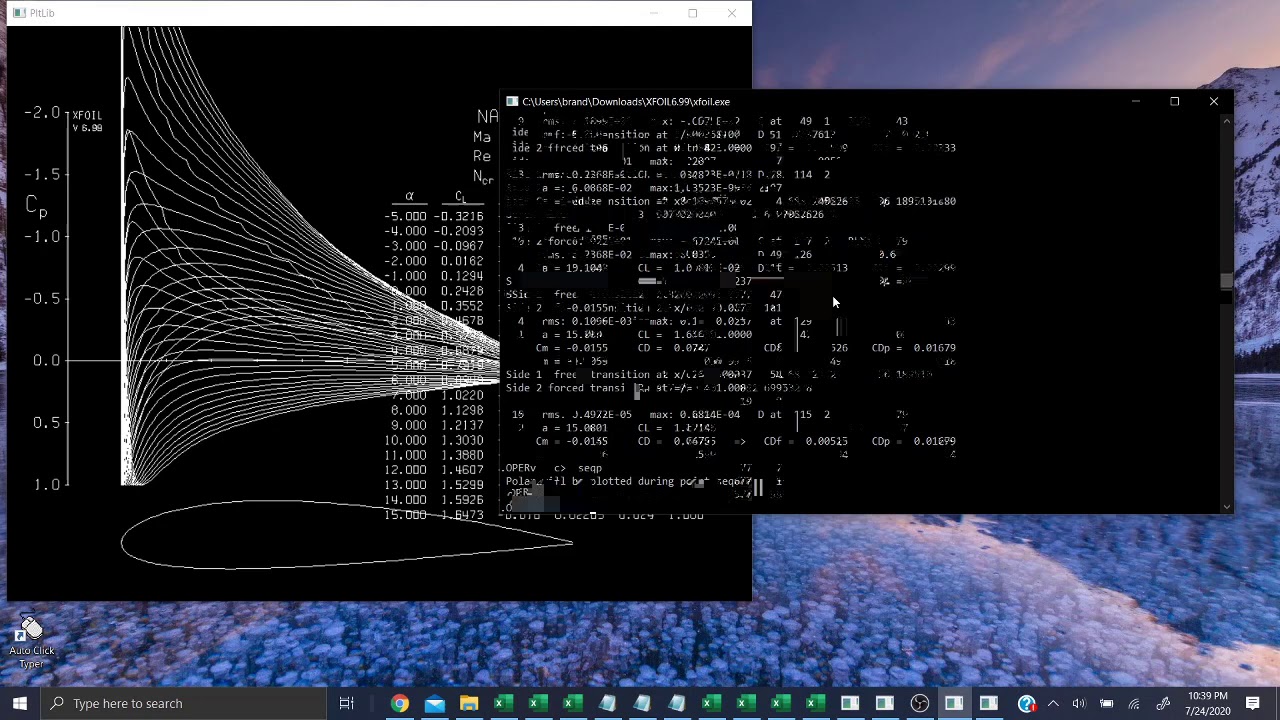Viewport: 1280px width, 720px height.
Task: Click 'CDf = 0.00515' in the console
Action: (805, 441)
